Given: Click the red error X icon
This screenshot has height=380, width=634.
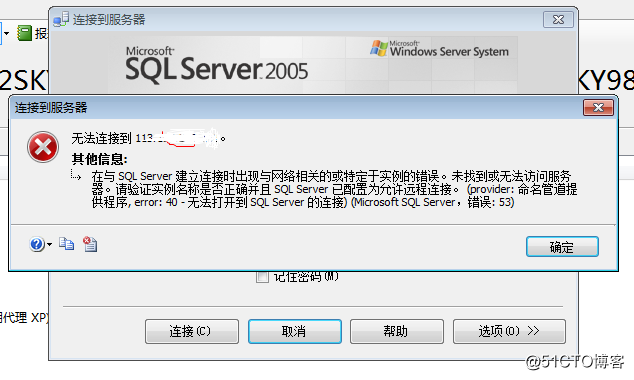Looking at the screenshot, I should (43, 147).
